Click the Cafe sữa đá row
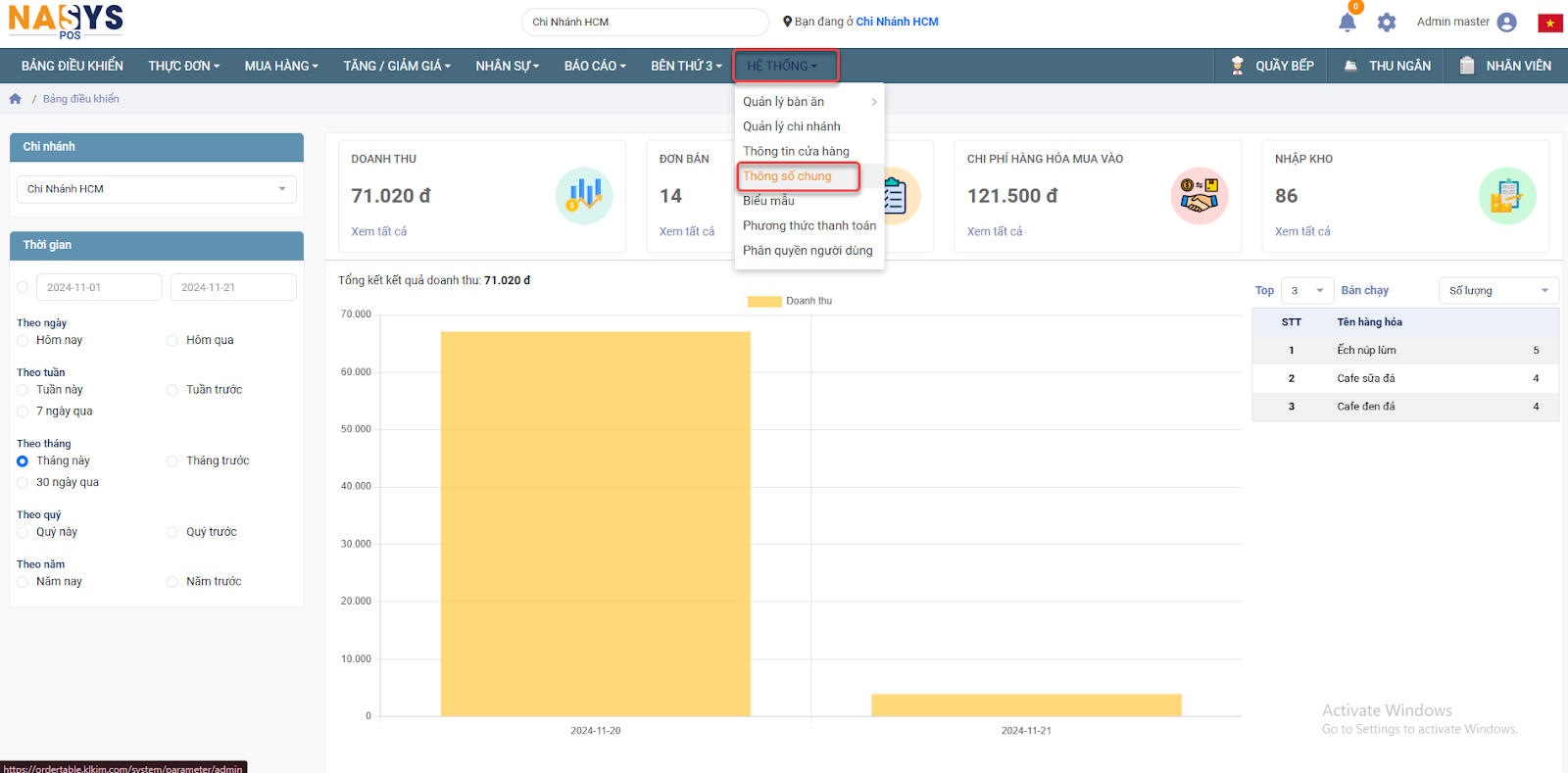Screen dimensions: 1568x773 tap(1405, 378)
